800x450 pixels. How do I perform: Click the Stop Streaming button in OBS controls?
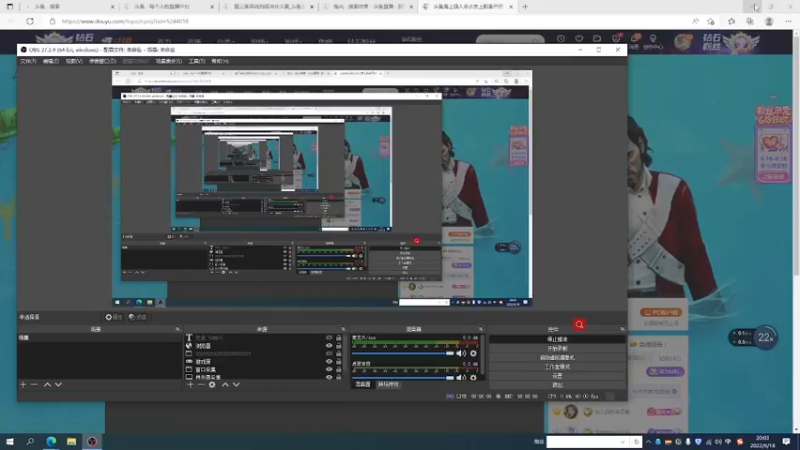tap(557, 339)
